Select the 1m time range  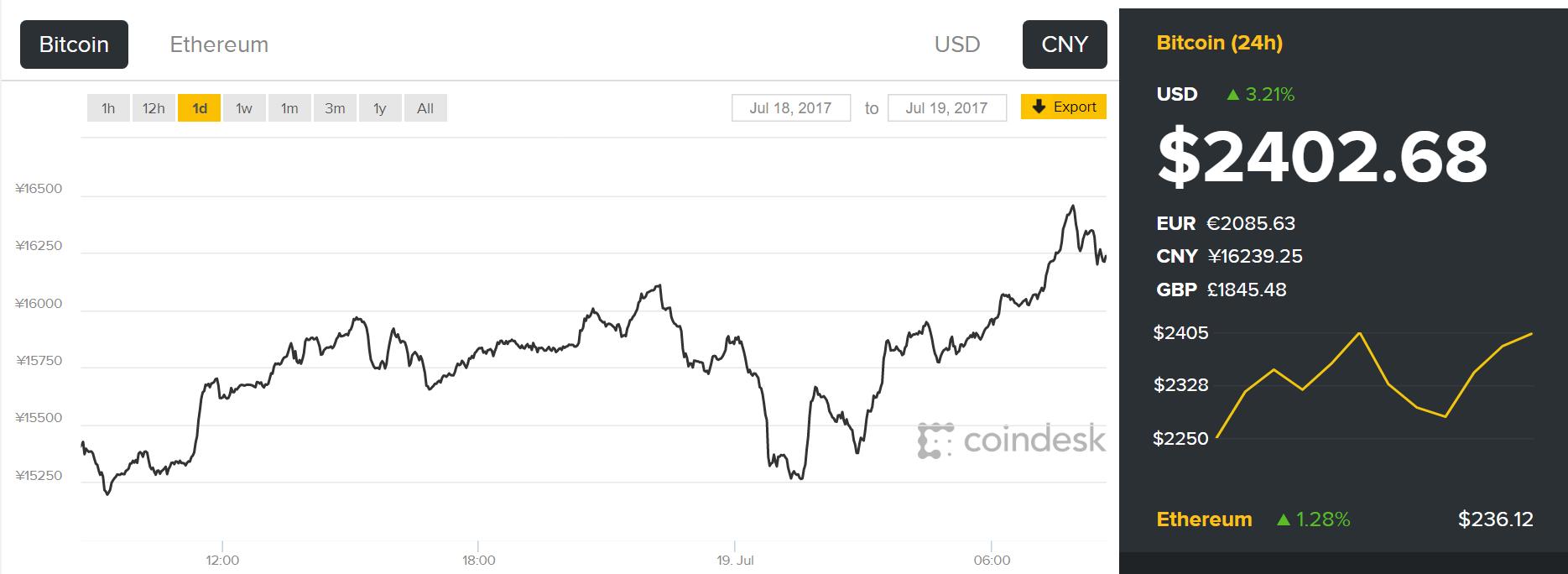(289, 108)
